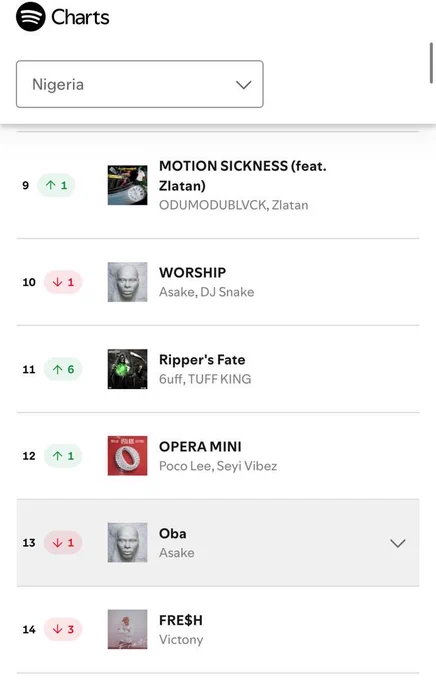This screenshot has height=680, width=436.
Task: Click Ripper's Fate cover art
Action: point(128,369)
